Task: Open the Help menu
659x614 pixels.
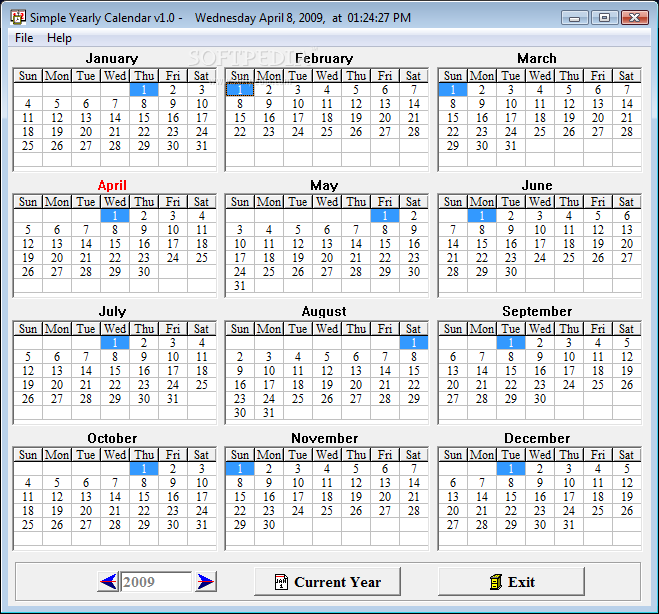Action: click(x=59, y=38)
